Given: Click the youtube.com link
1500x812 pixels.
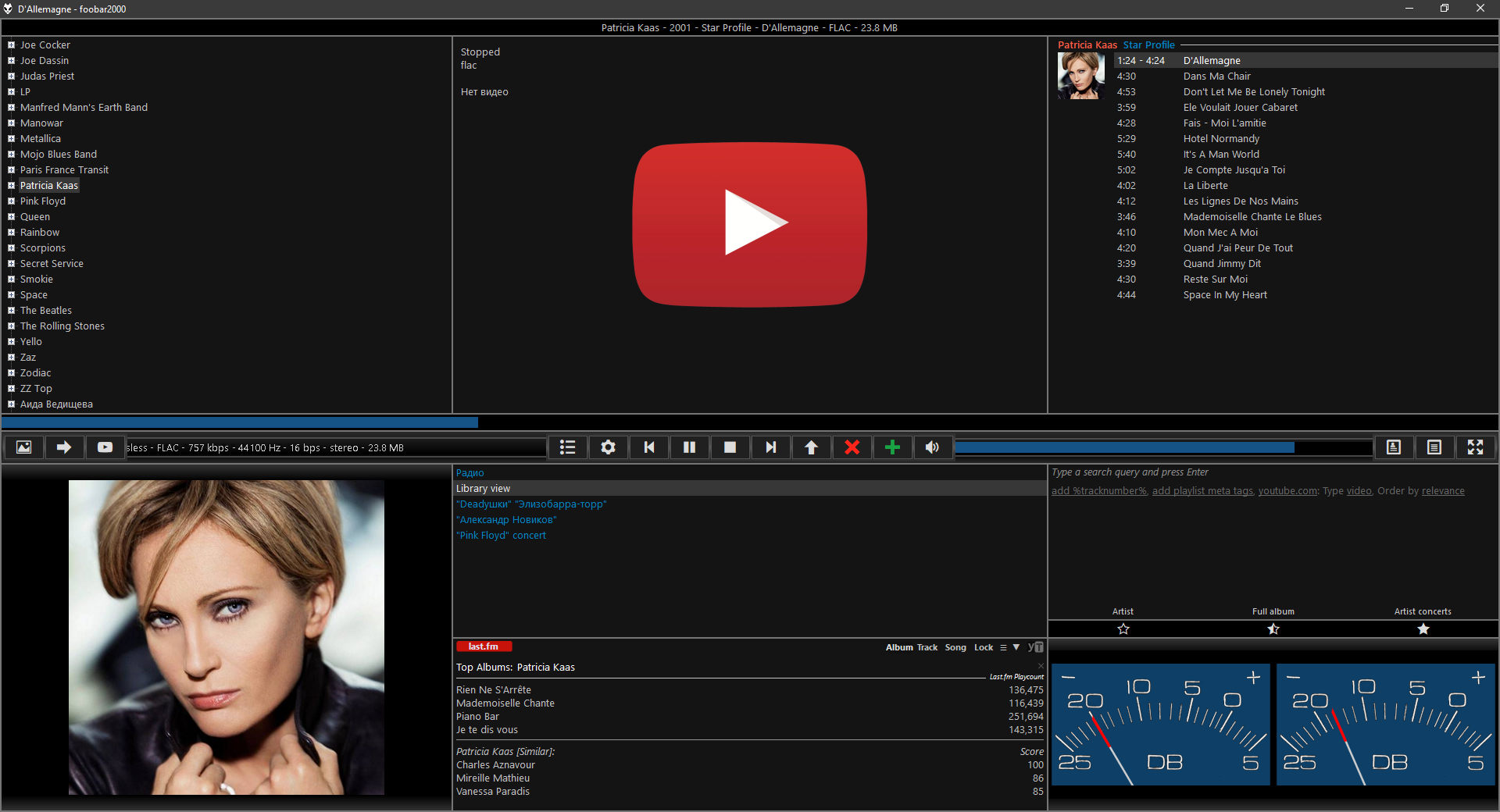Looking at the screenshot, I should 1287,491.
